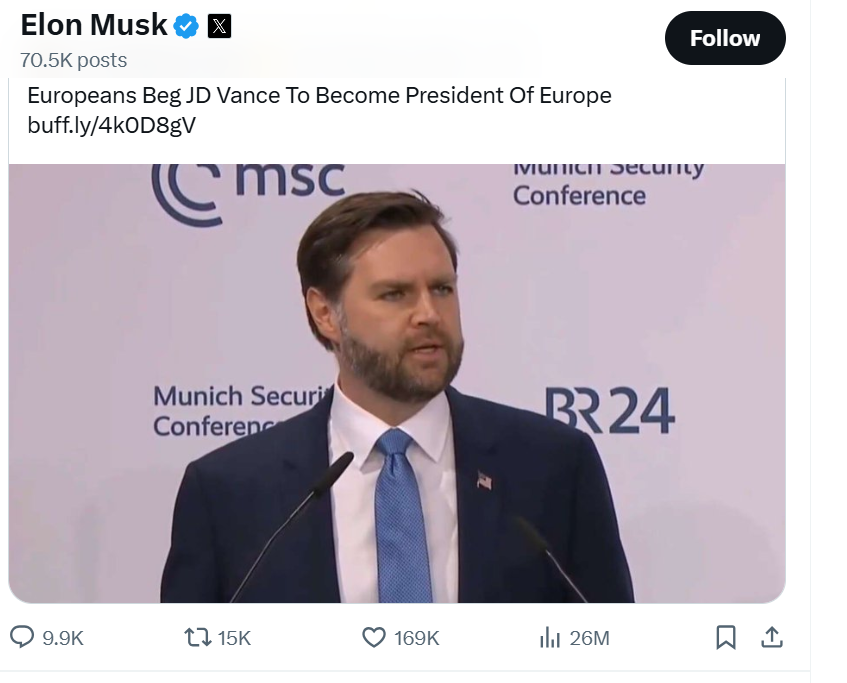Click the msc logo in the video

pos(250,185)
